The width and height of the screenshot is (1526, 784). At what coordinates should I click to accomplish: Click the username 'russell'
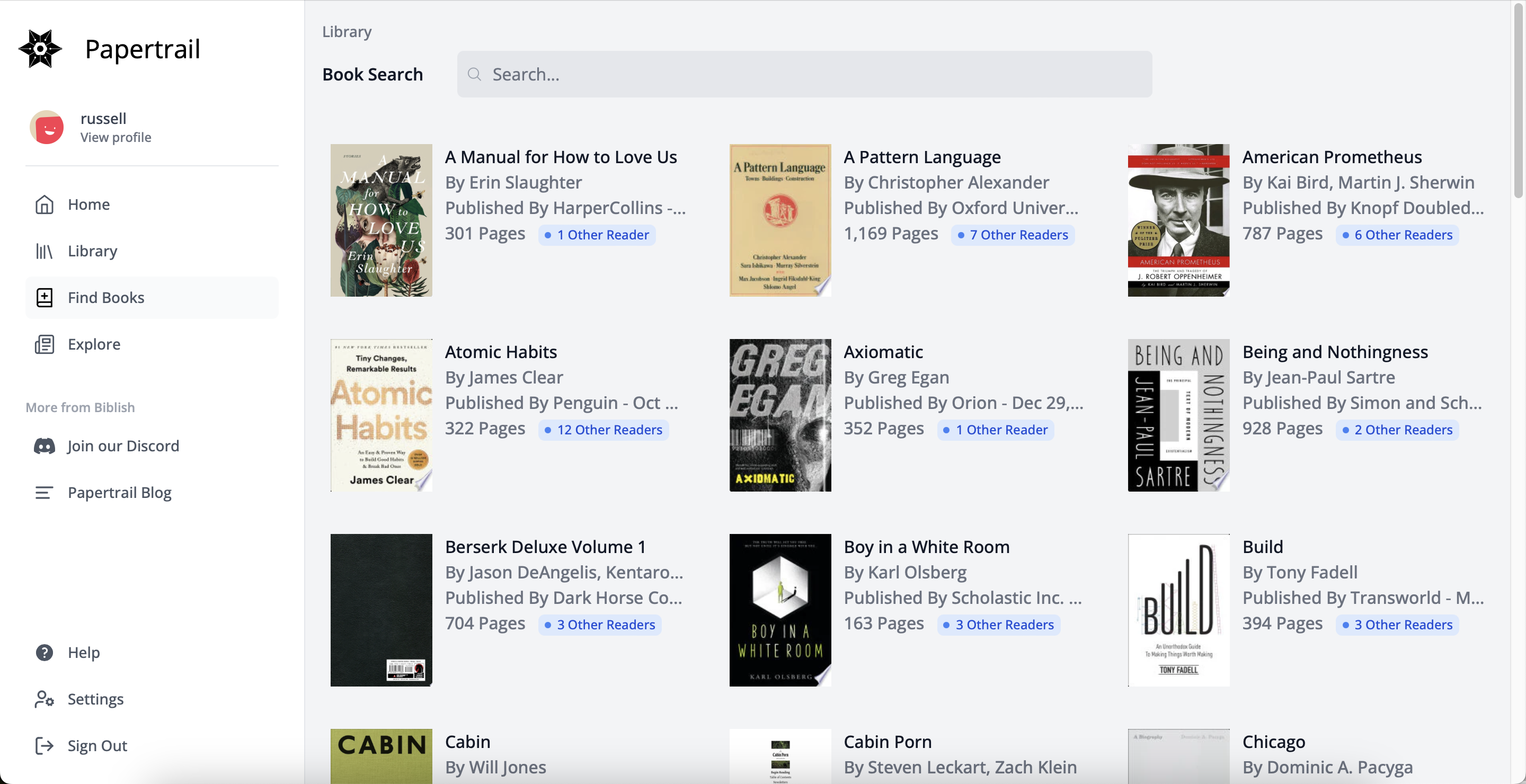pyautogui.click(x=103, y=119)
